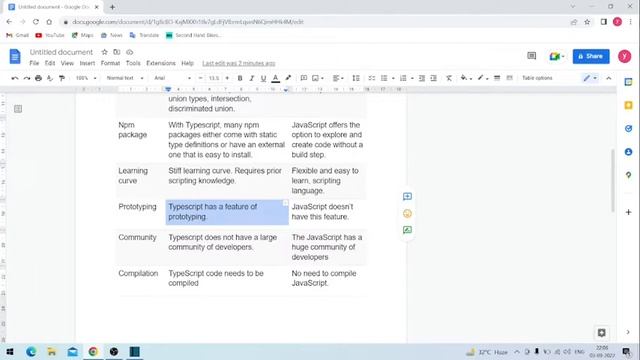Open the Arial font dropdown
Image resolution: width=640 pixels, height=360 pixels.
pyautogui.click(x=172, y=78)
